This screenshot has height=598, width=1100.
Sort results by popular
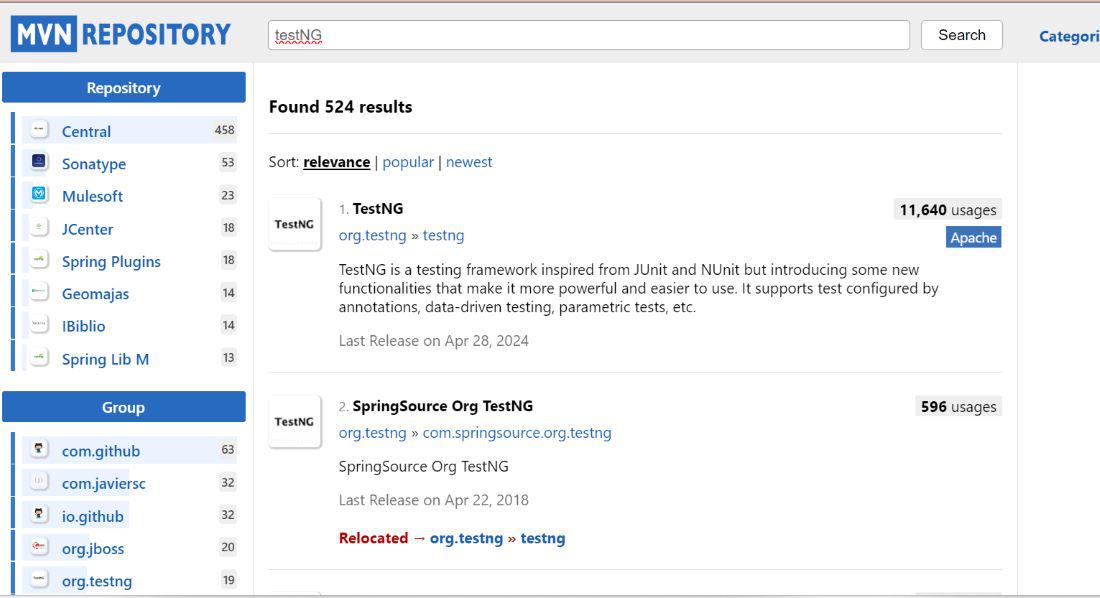pyautogui.click(x=408, y=162)
